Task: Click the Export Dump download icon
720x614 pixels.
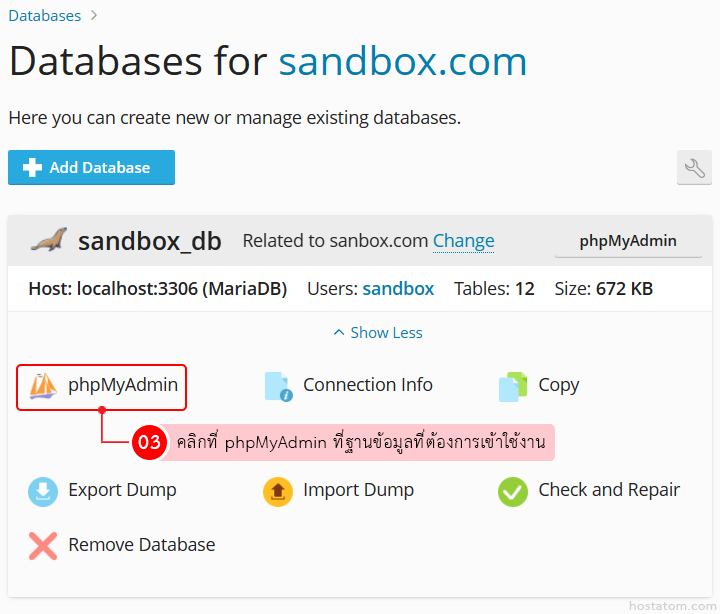Action: click(x=43, y=491)
